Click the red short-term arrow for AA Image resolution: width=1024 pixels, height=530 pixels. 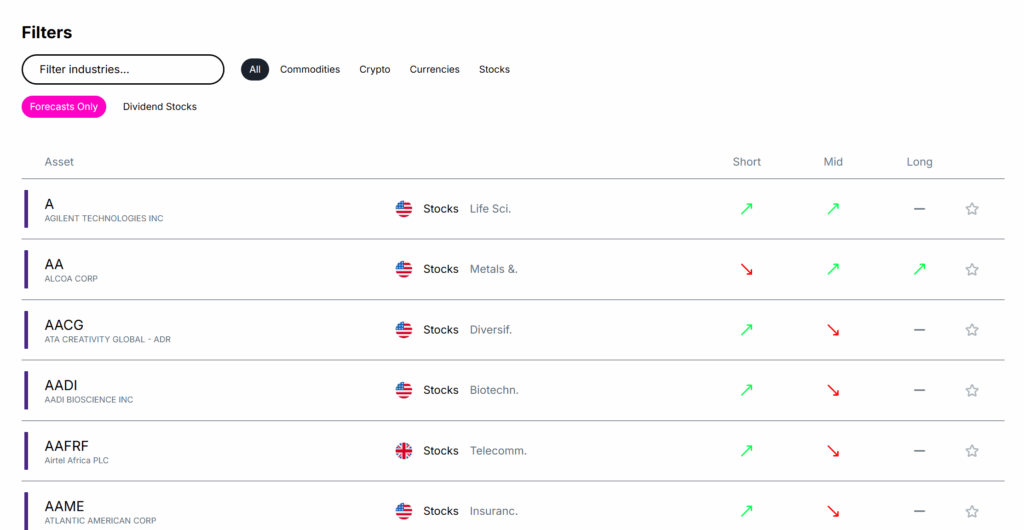click(746, 269)
